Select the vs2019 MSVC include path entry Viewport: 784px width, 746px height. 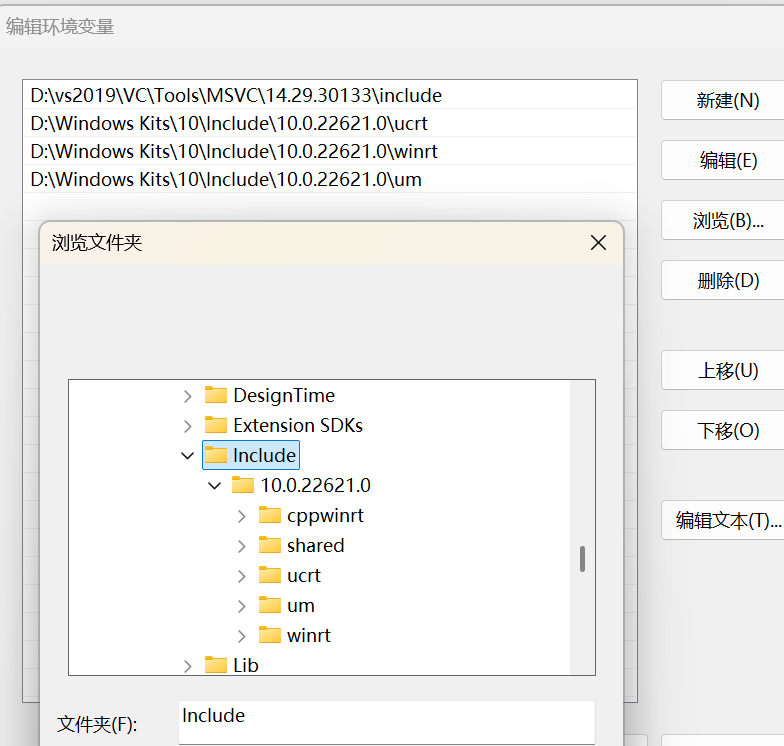tap(330, 96)
